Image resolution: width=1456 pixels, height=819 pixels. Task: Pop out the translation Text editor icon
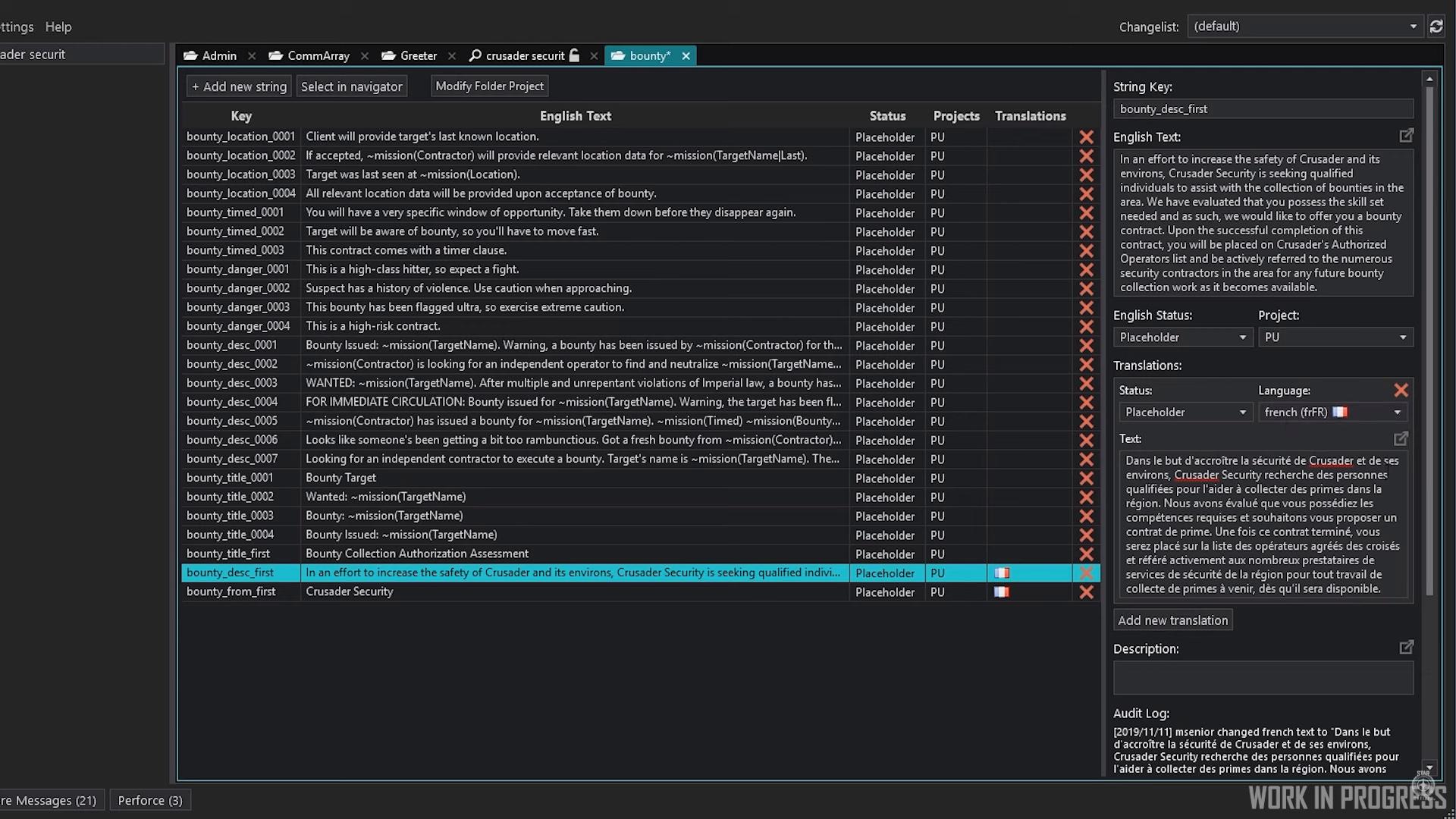(1401, 439)
